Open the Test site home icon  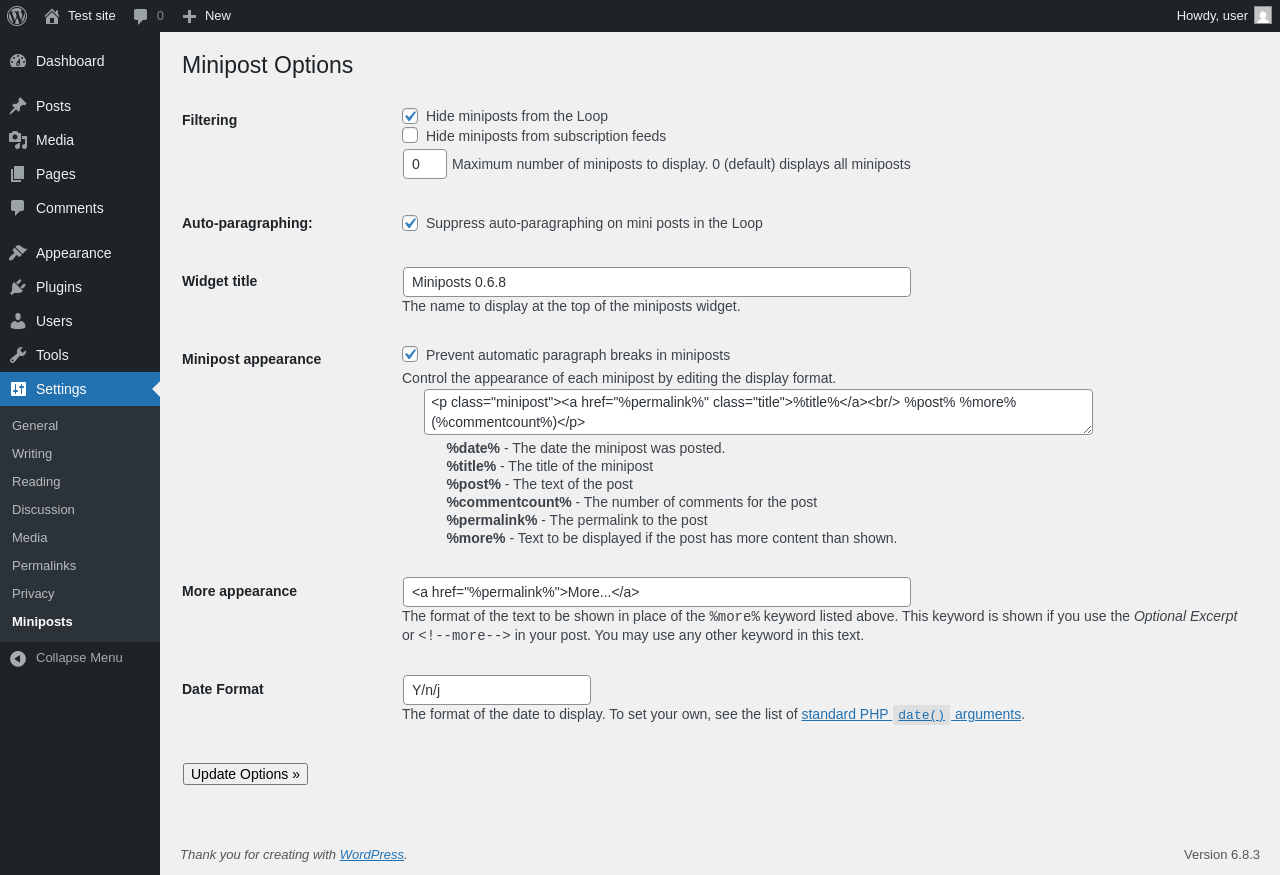click(52, 16)
